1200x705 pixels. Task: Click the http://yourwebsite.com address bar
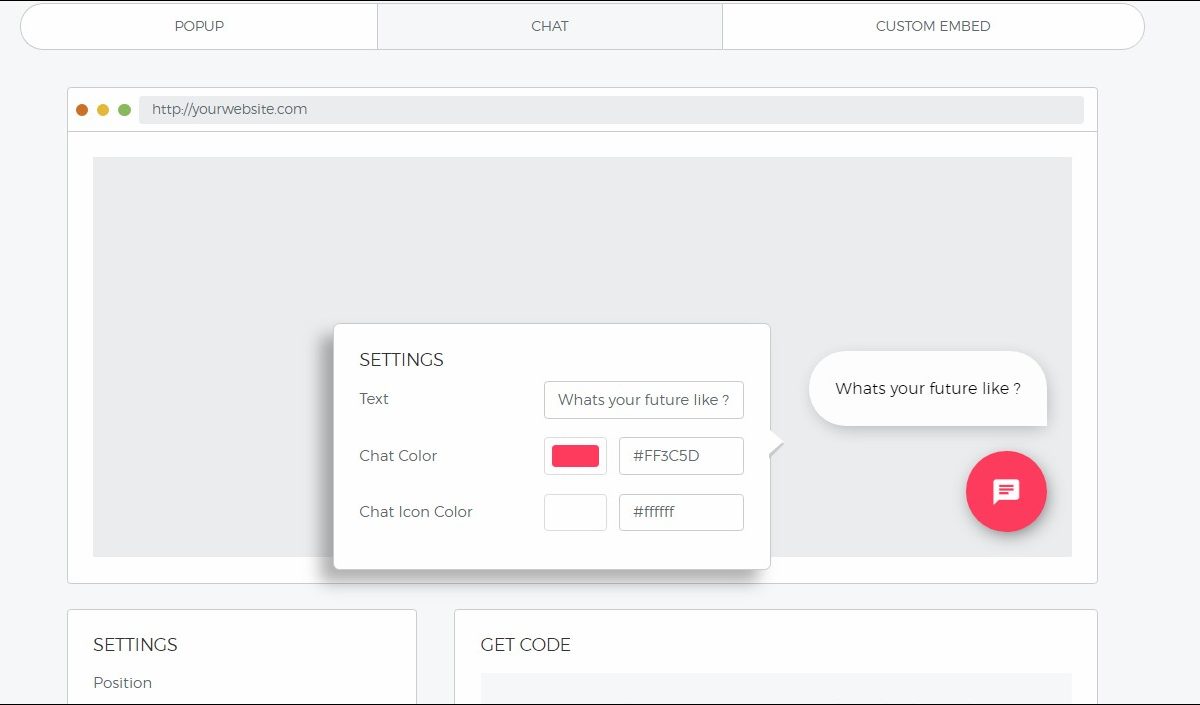tap(610, 110)
